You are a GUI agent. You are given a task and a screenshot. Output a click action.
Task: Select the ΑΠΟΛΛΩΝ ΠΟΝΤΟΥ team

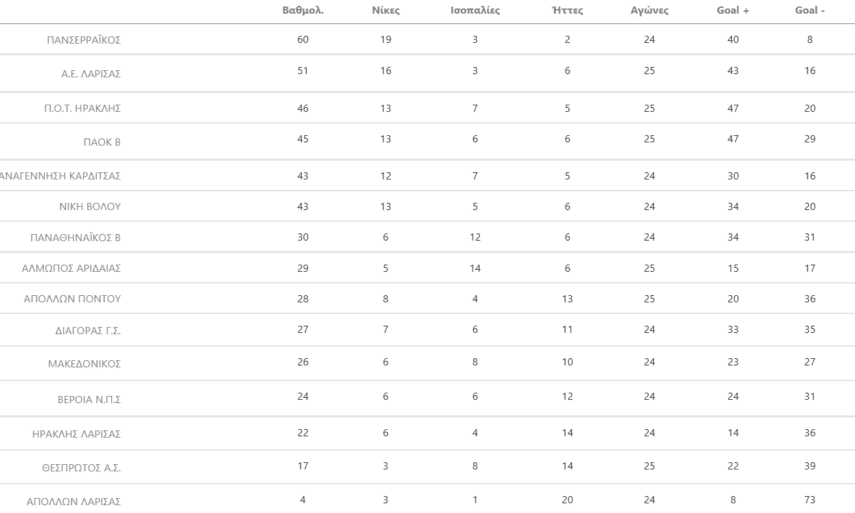point(72,299)
